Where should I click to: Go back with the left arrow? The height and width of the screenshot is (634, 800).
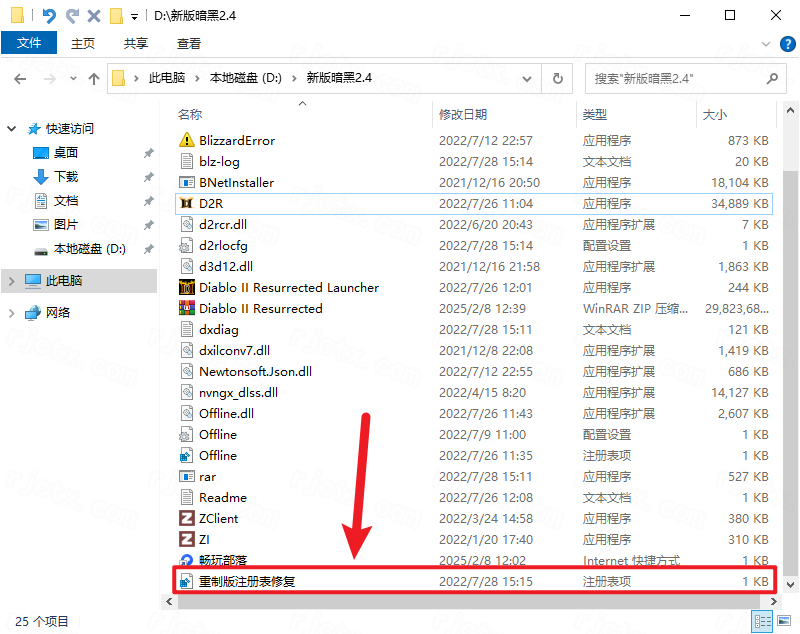coord(20,79)
